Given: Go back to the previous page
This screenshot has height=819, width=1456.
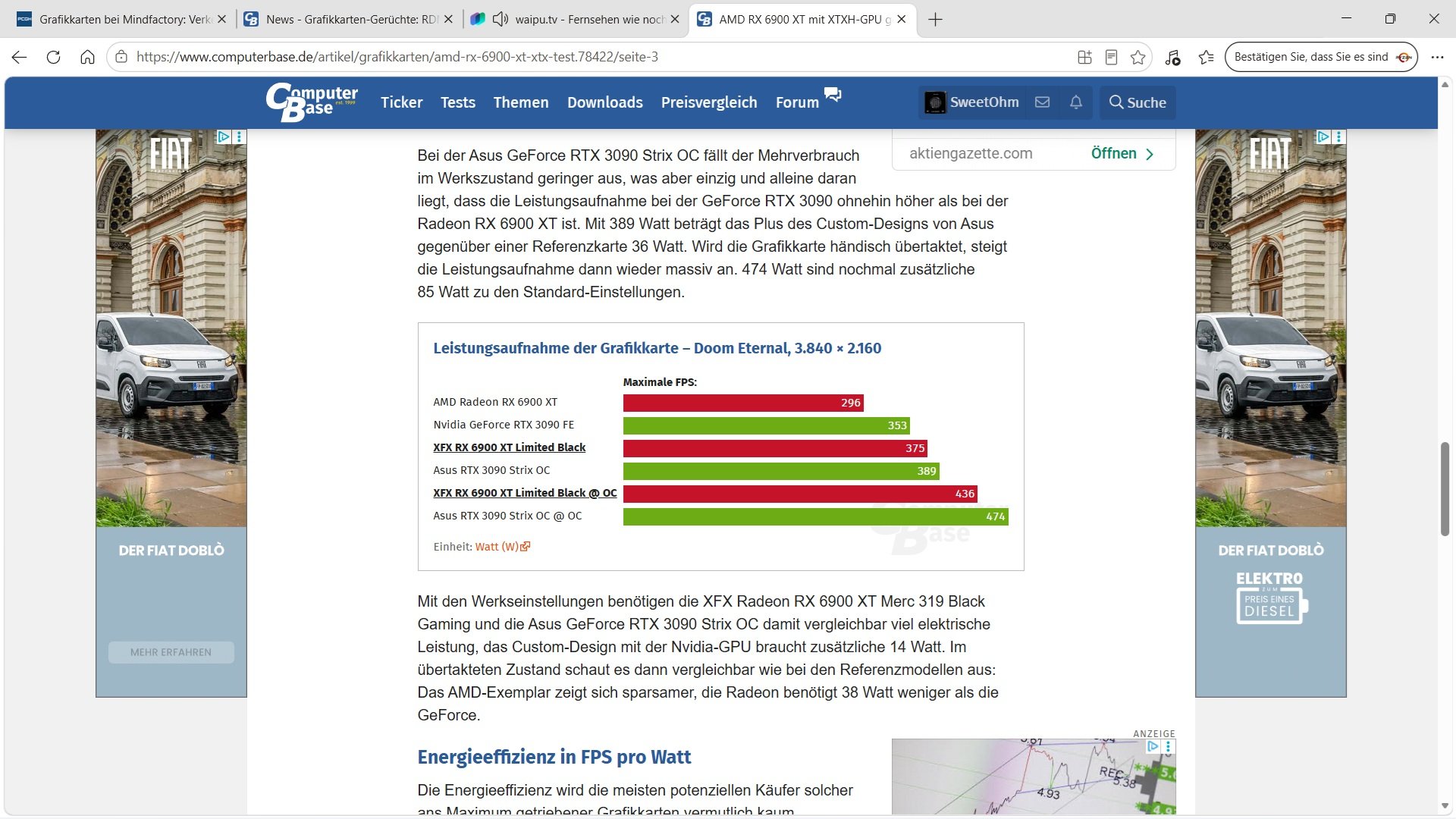Looking at the screenshot, I should [x=20, y=57].
